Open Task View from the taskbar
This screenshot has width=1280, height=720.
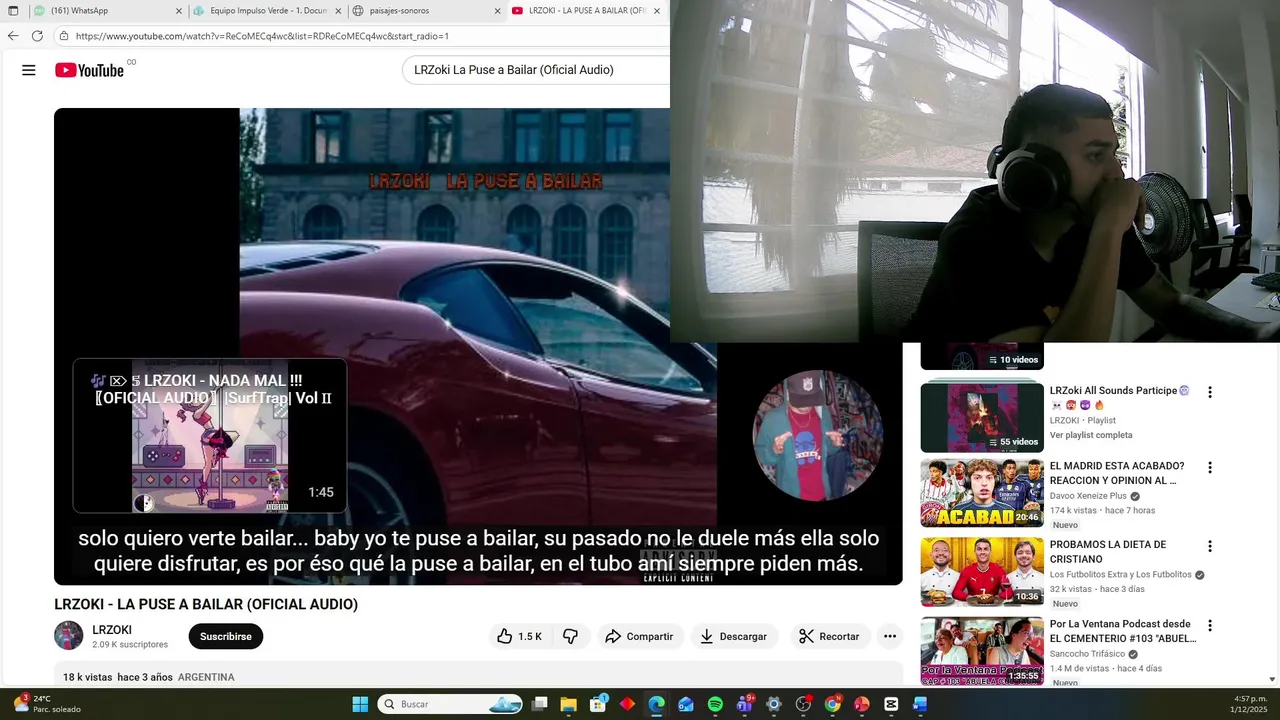(540, 704)
